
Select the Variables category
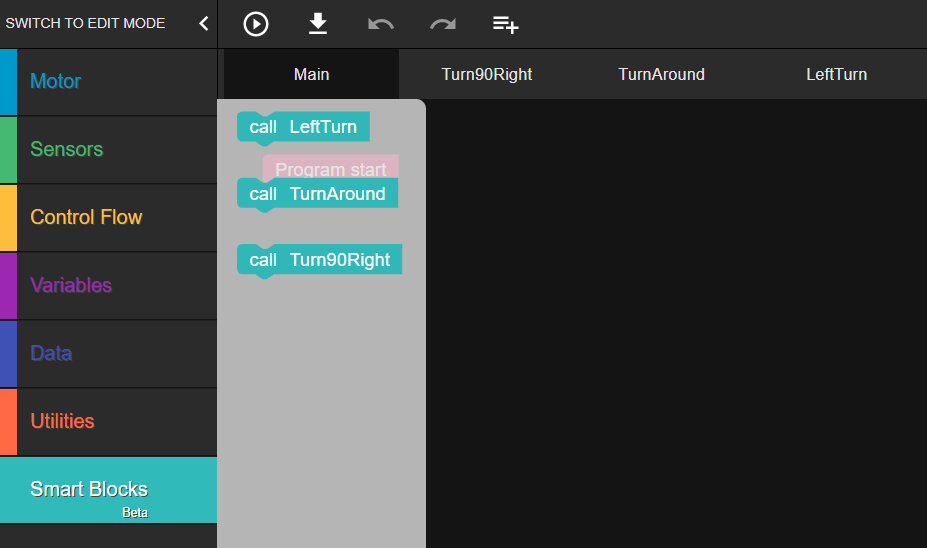[108, 285]
